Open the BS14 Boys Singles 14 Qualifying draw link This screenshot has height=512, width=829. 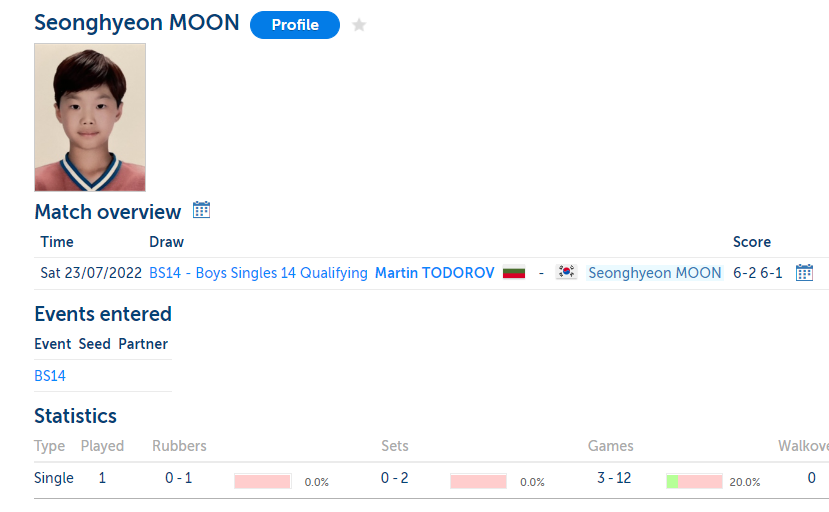click(259, 273)
